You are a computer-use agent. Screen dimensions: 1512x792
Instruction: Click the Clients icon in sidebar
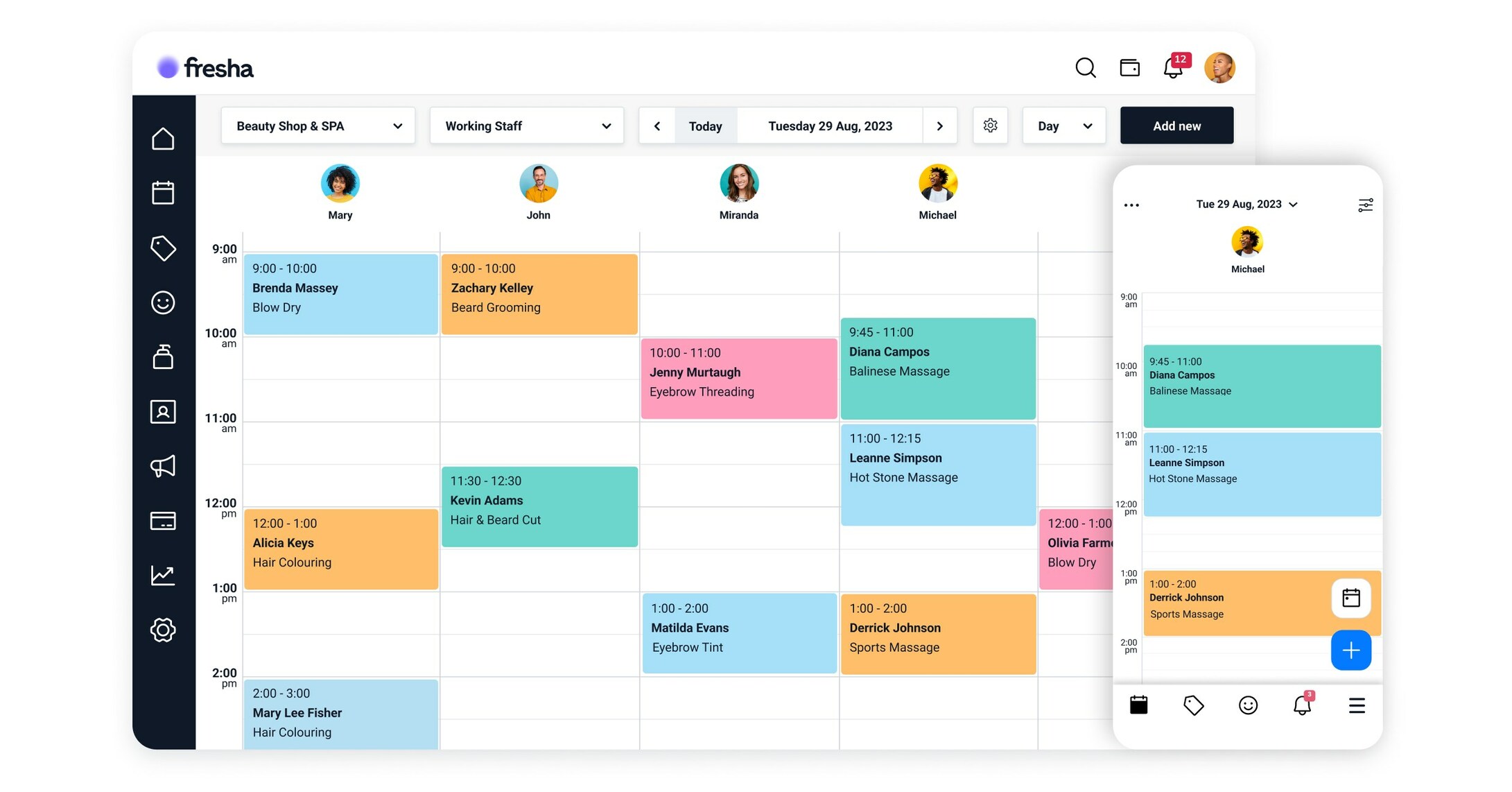pos(163,411)
